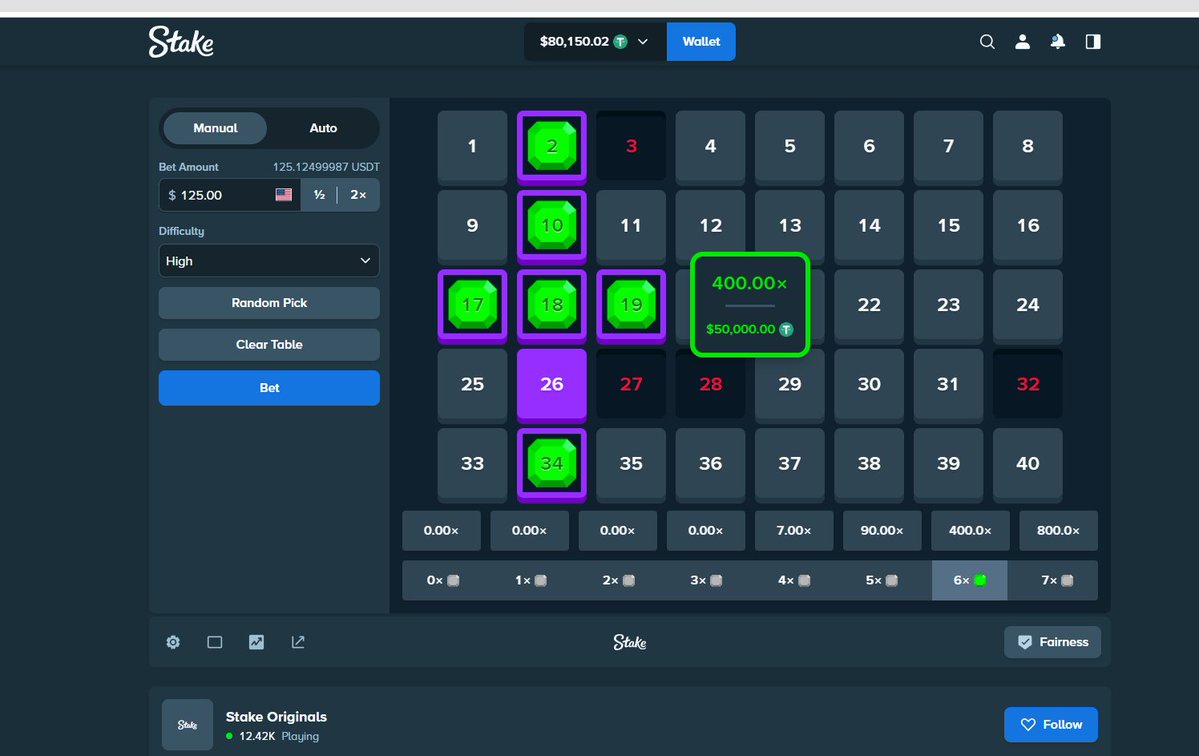Image resolution: width=1199 pixels, height=756 pixels.
Task: Click the Stake Originals title link
Action: tap(276, 717)
